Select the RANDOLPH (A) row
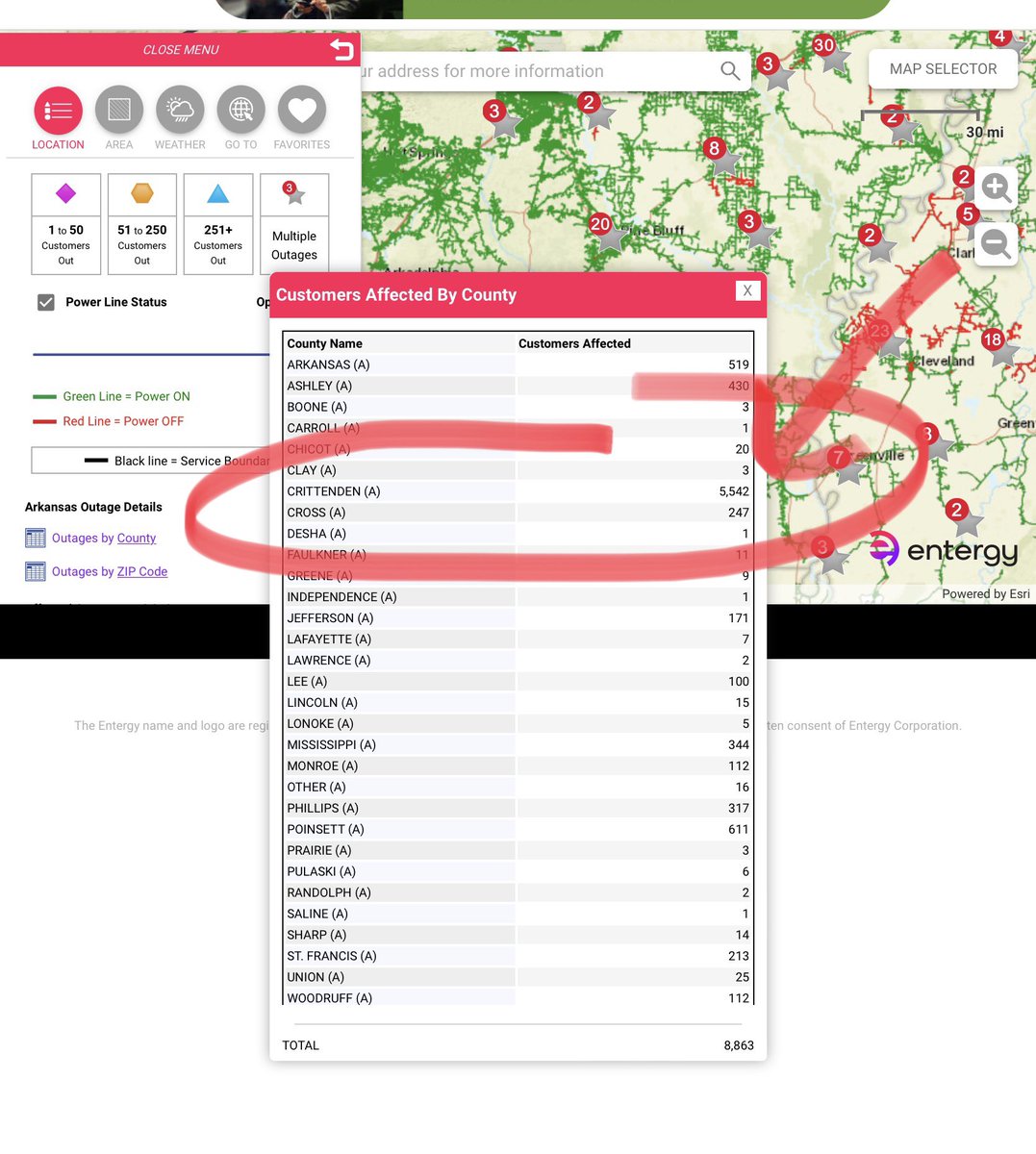1036x1154 pixels. coord(518,892)
